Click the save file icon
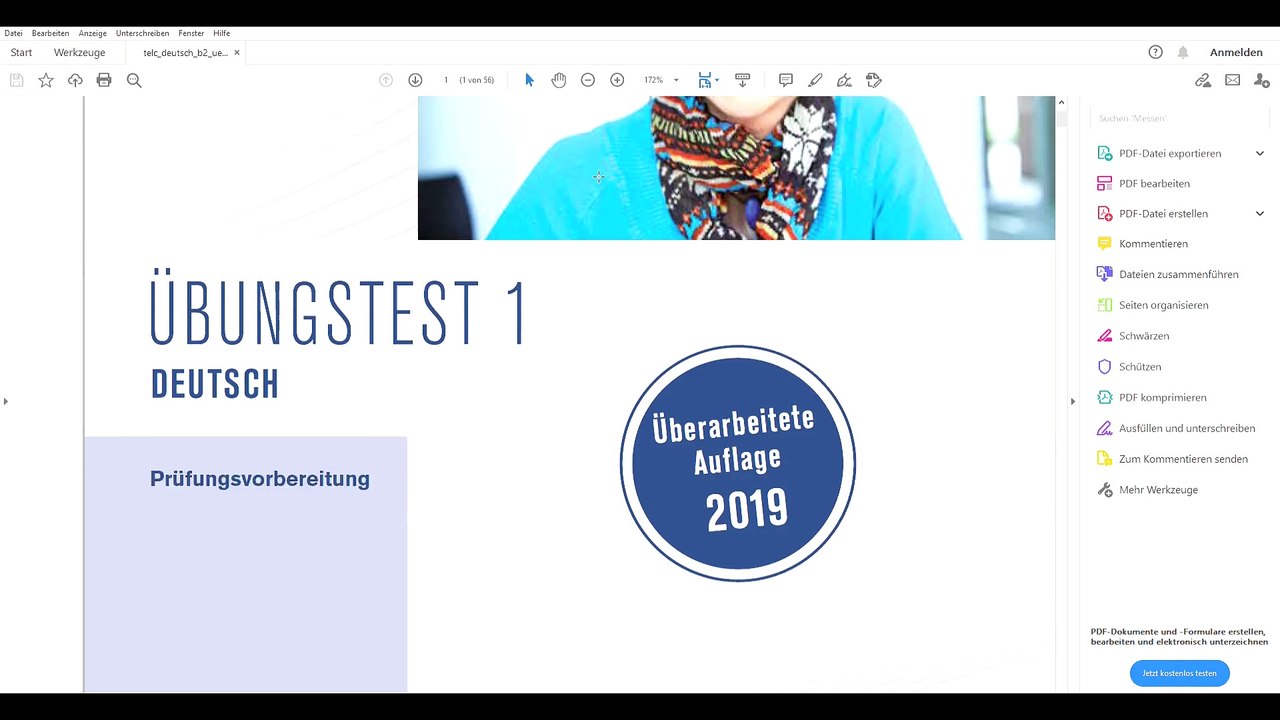The height and width of the screenshot is (720, 1280). (x=16, y=80)
